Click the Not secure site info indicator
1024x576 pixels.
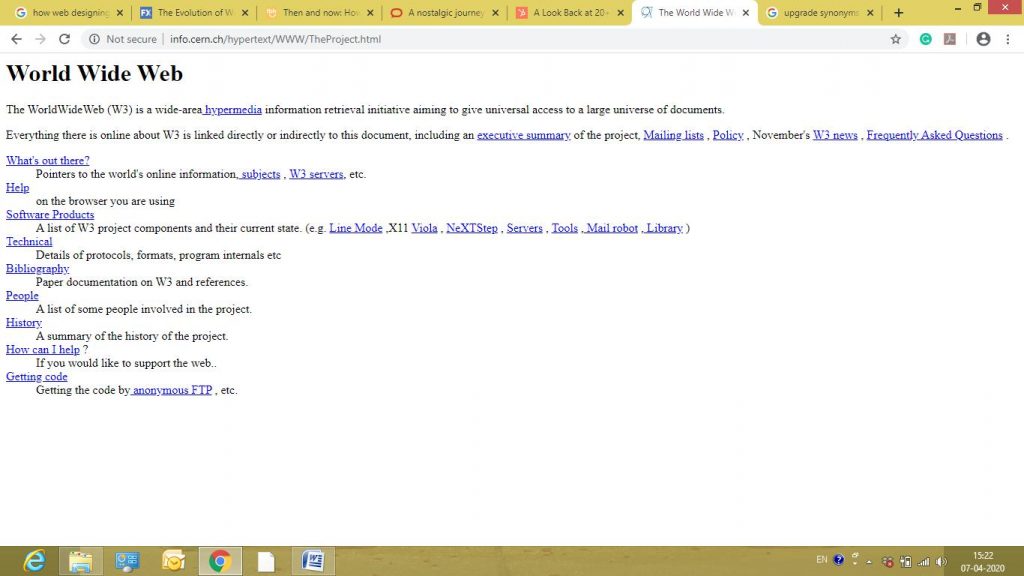point(122,39)
